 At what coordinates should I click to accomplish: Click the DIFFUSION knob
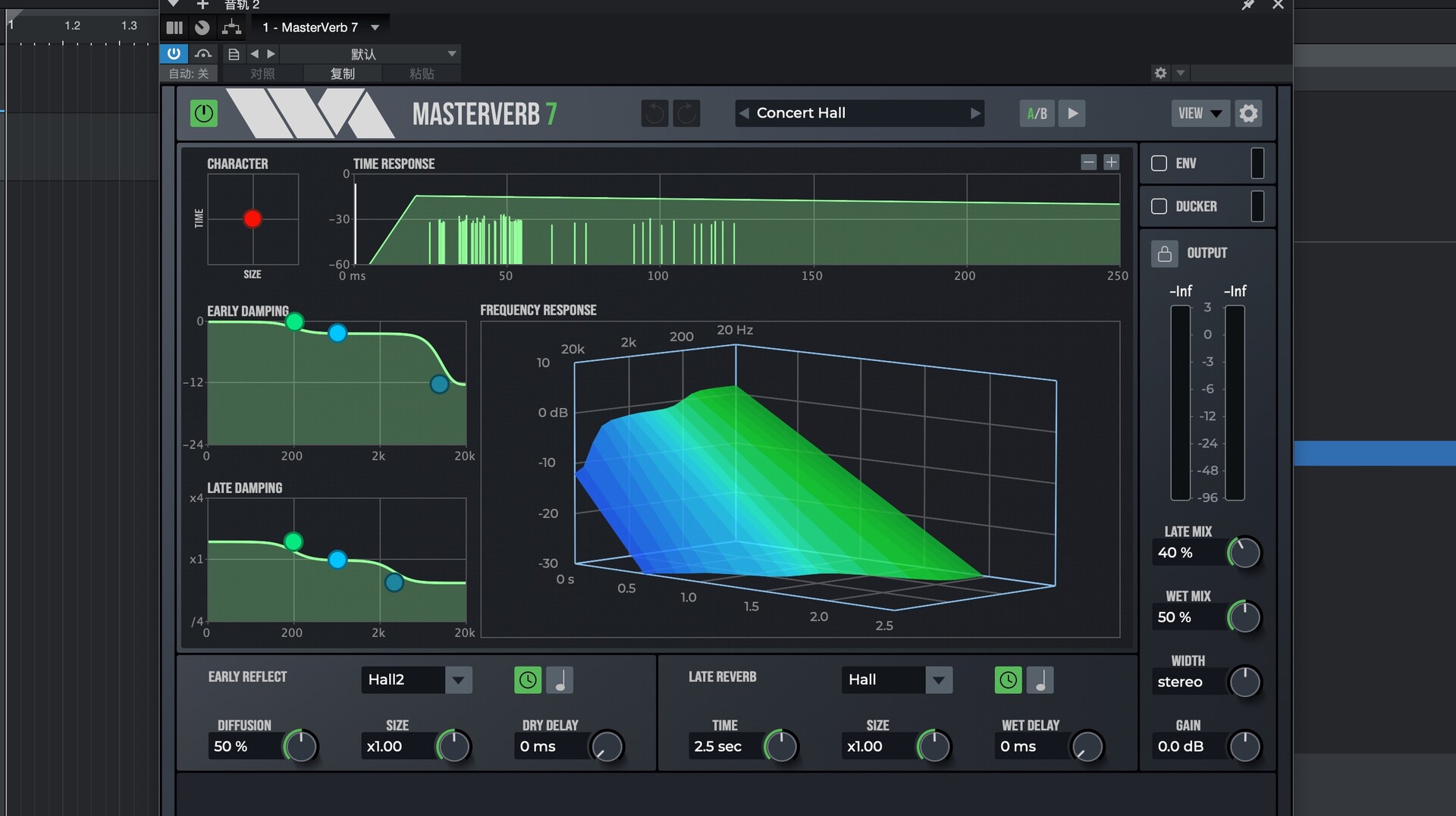point(300,746)
